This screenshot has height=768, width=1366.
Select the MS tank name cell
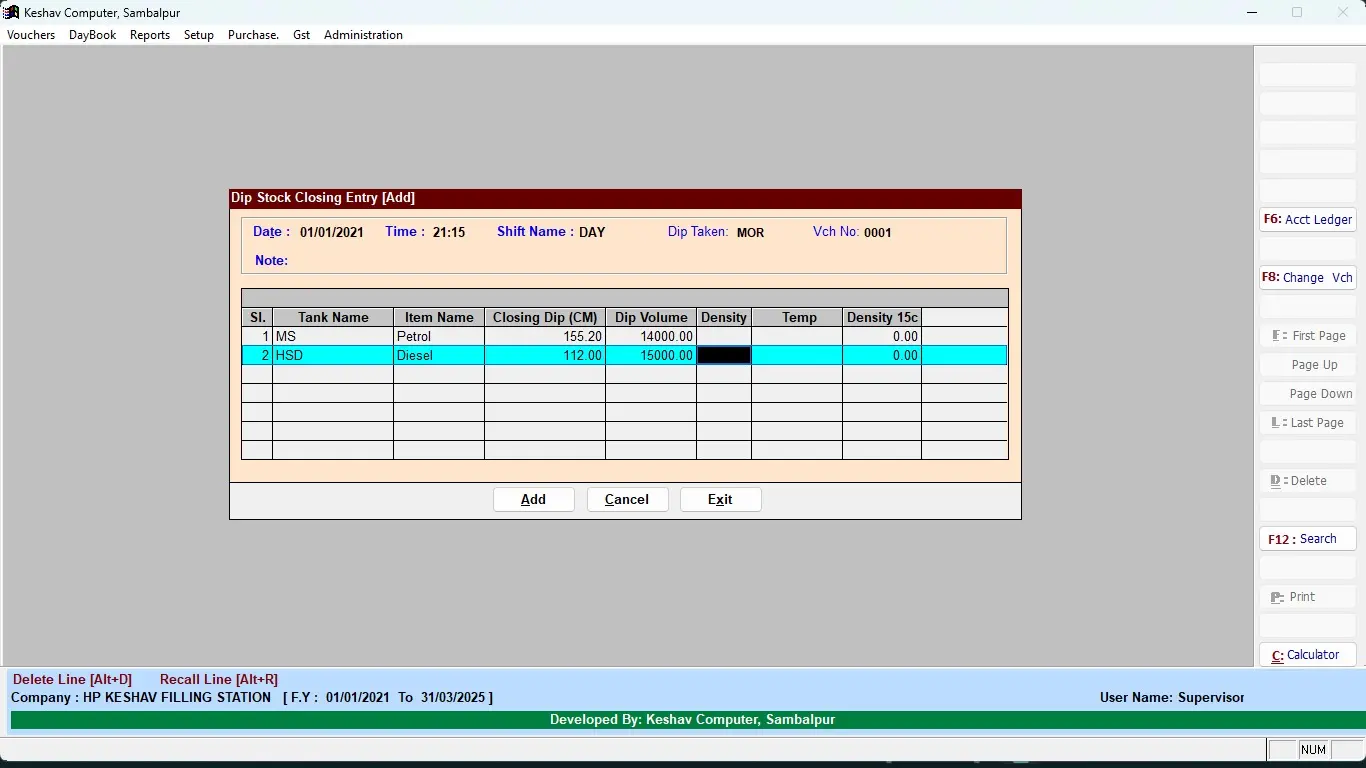click(x=333, y=336)
